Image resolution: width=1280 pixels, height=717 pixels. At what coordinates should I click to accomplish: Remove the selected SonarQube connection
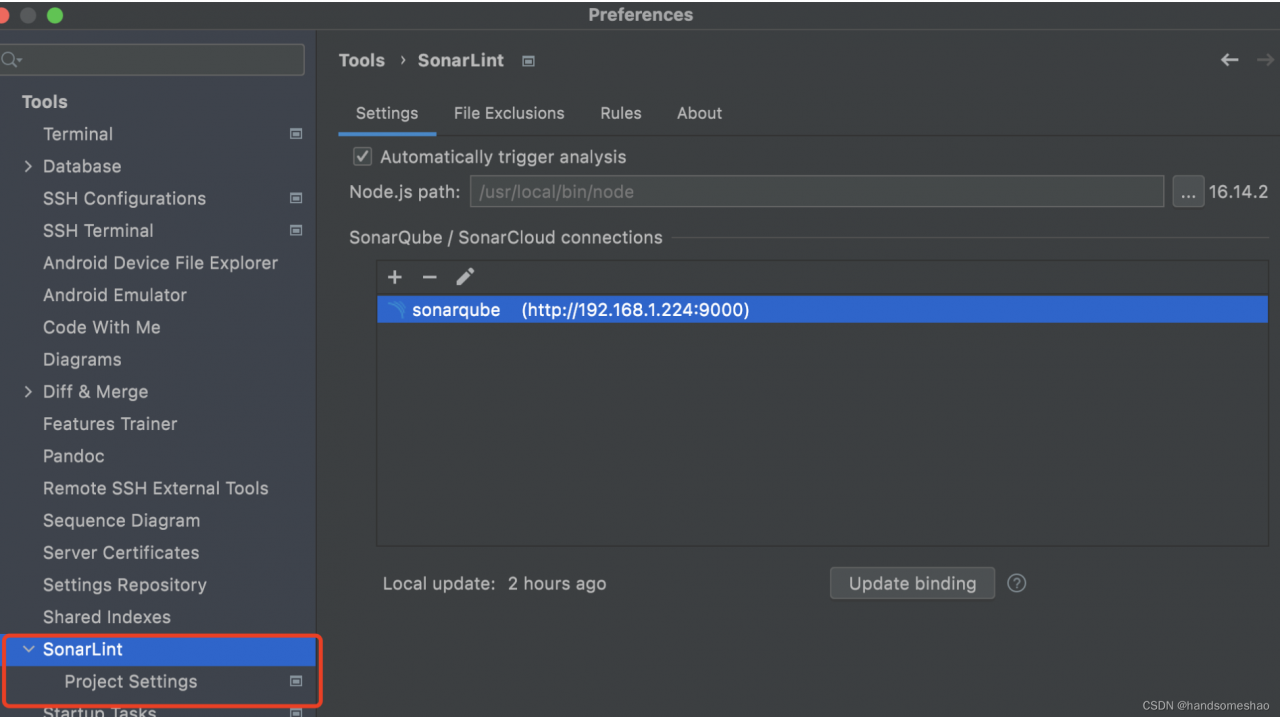(430, 277)
